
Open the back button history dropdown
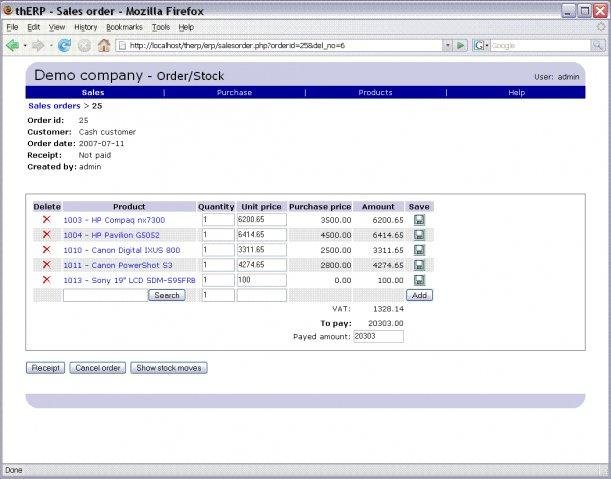(x=25, y=46)
